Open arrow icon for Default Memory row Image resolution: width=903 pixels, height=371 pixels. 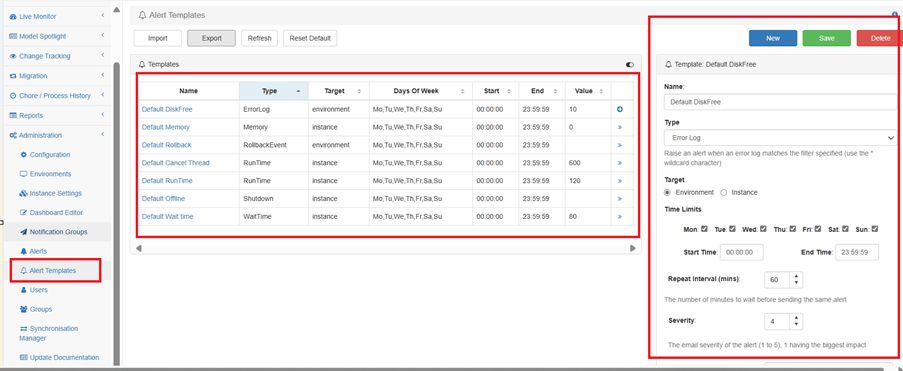[x=620, y=127]
